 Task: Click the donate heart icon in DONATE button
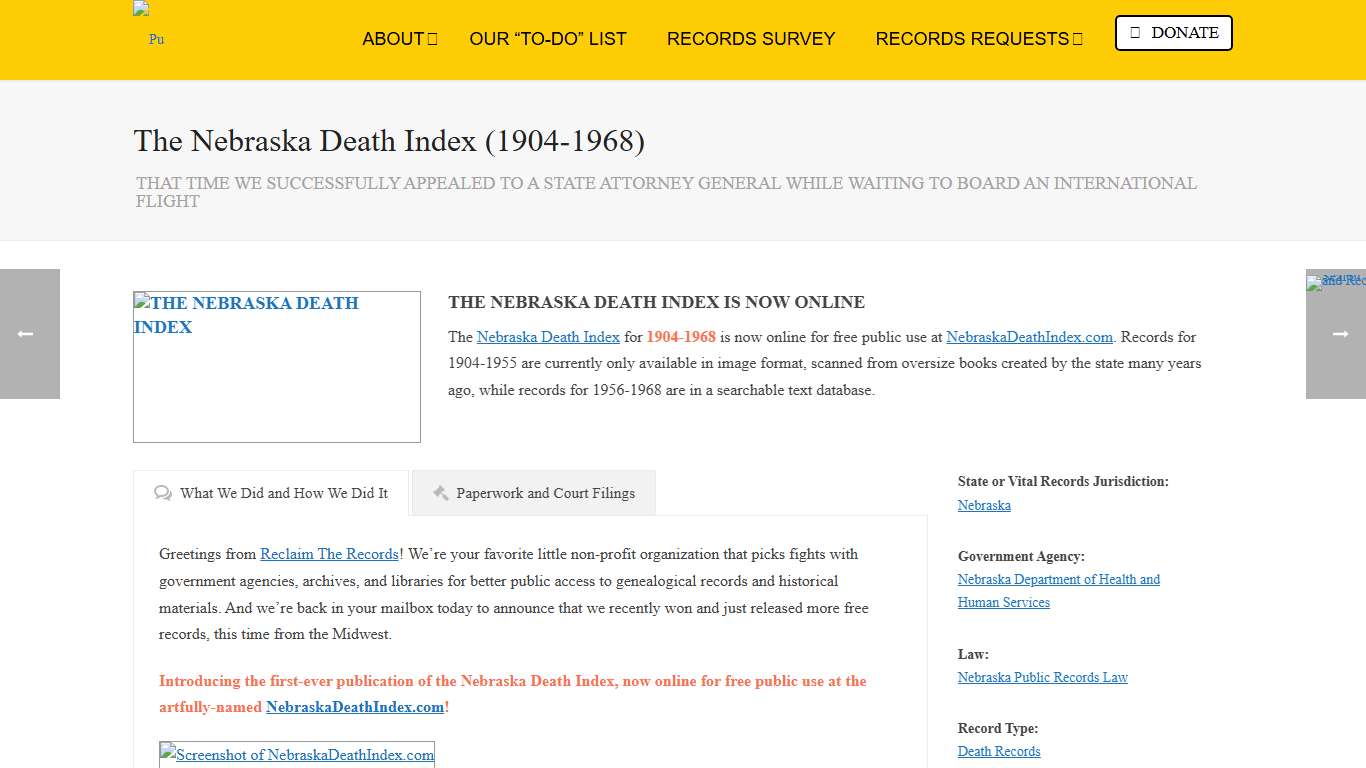(x=1138, y=33)
